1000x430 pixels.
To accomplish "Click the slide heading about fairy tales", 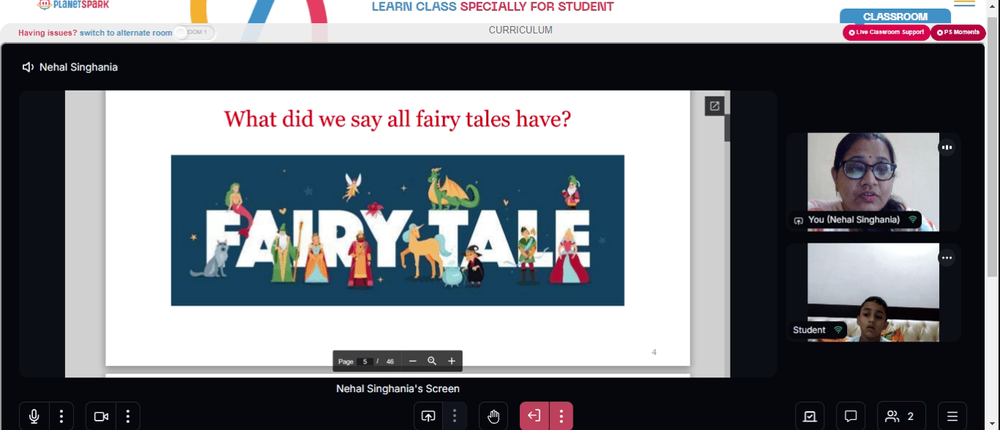I will click(397, 119).
